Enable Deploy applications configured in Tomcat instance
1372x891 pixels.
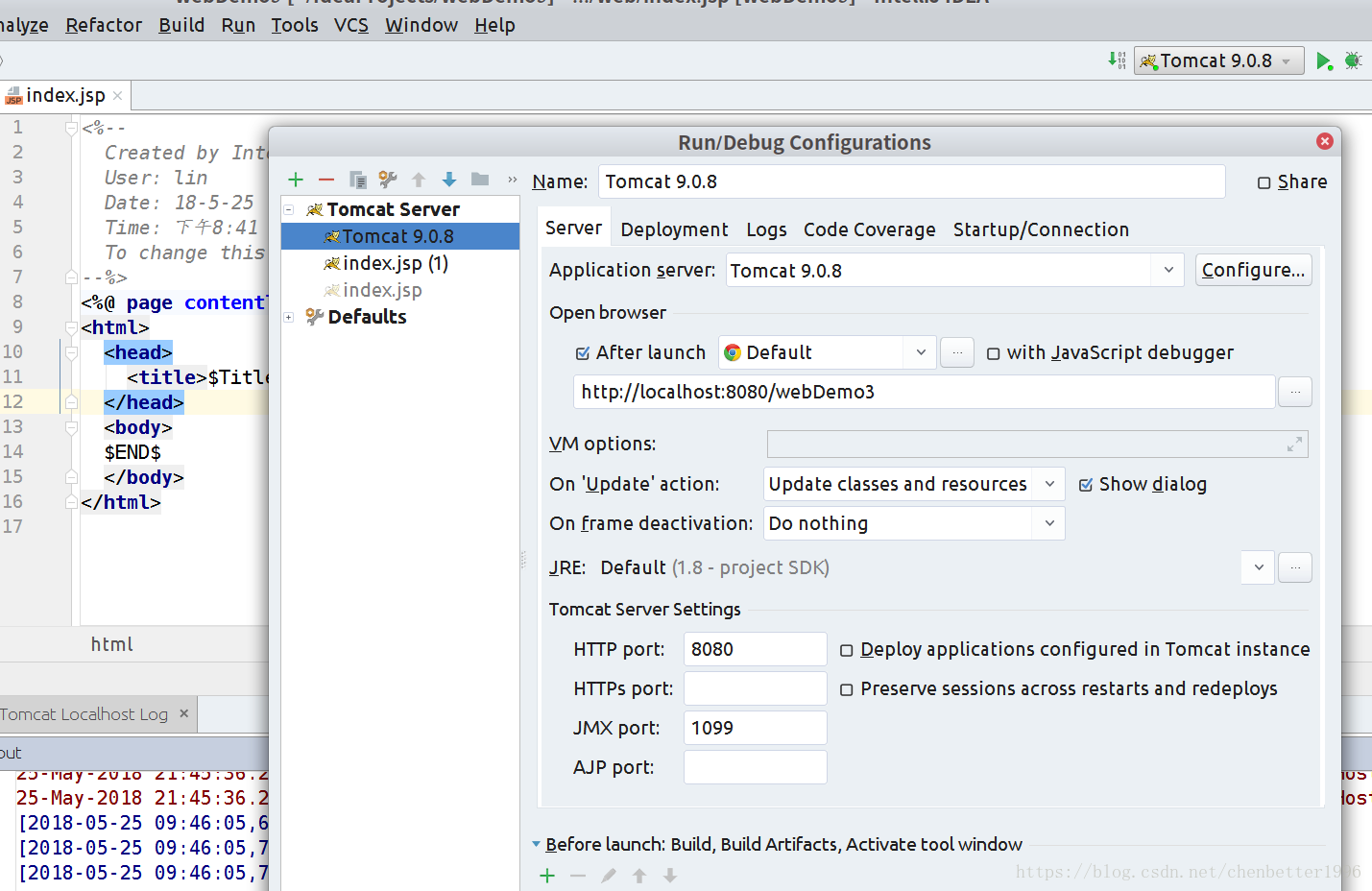pyautogui.click(x=847, y=650)
